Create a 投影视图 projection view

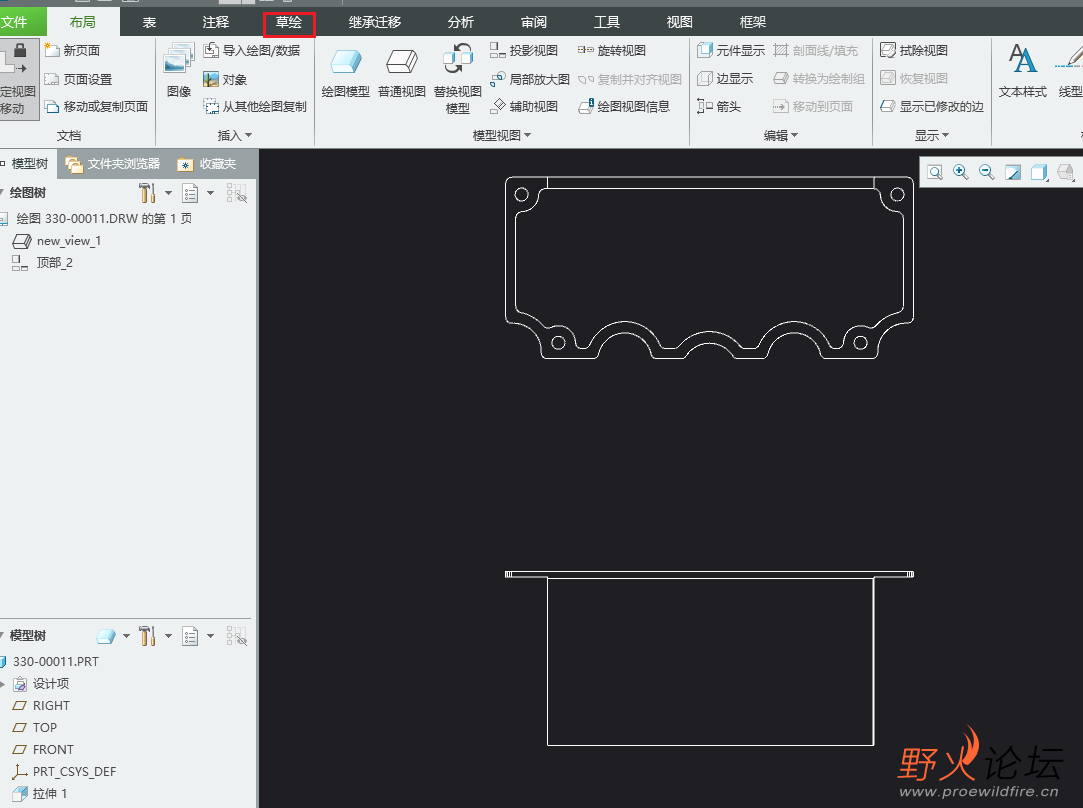click(524, 50)
